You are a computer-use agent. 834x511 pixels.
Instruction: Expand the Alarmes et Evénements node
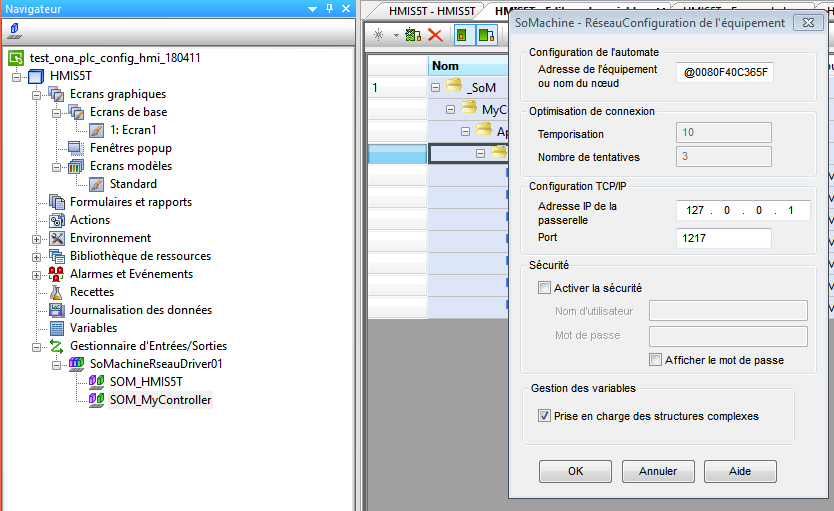(36, 275)
